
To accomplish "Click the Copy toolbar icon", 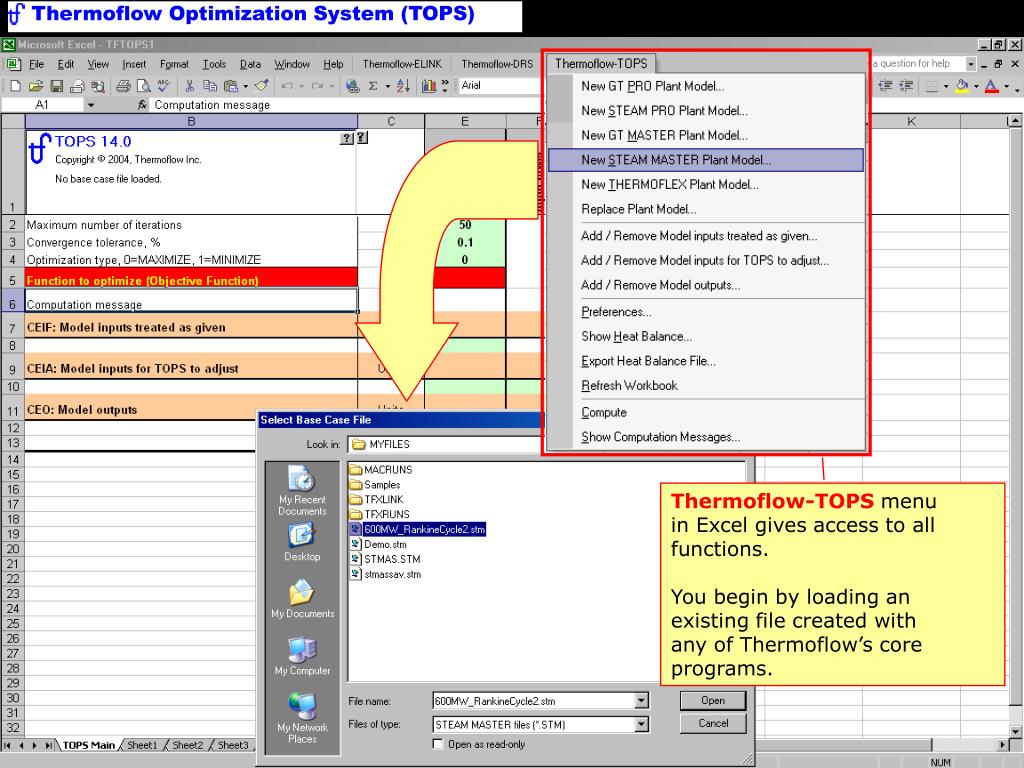I will (210, 86).
